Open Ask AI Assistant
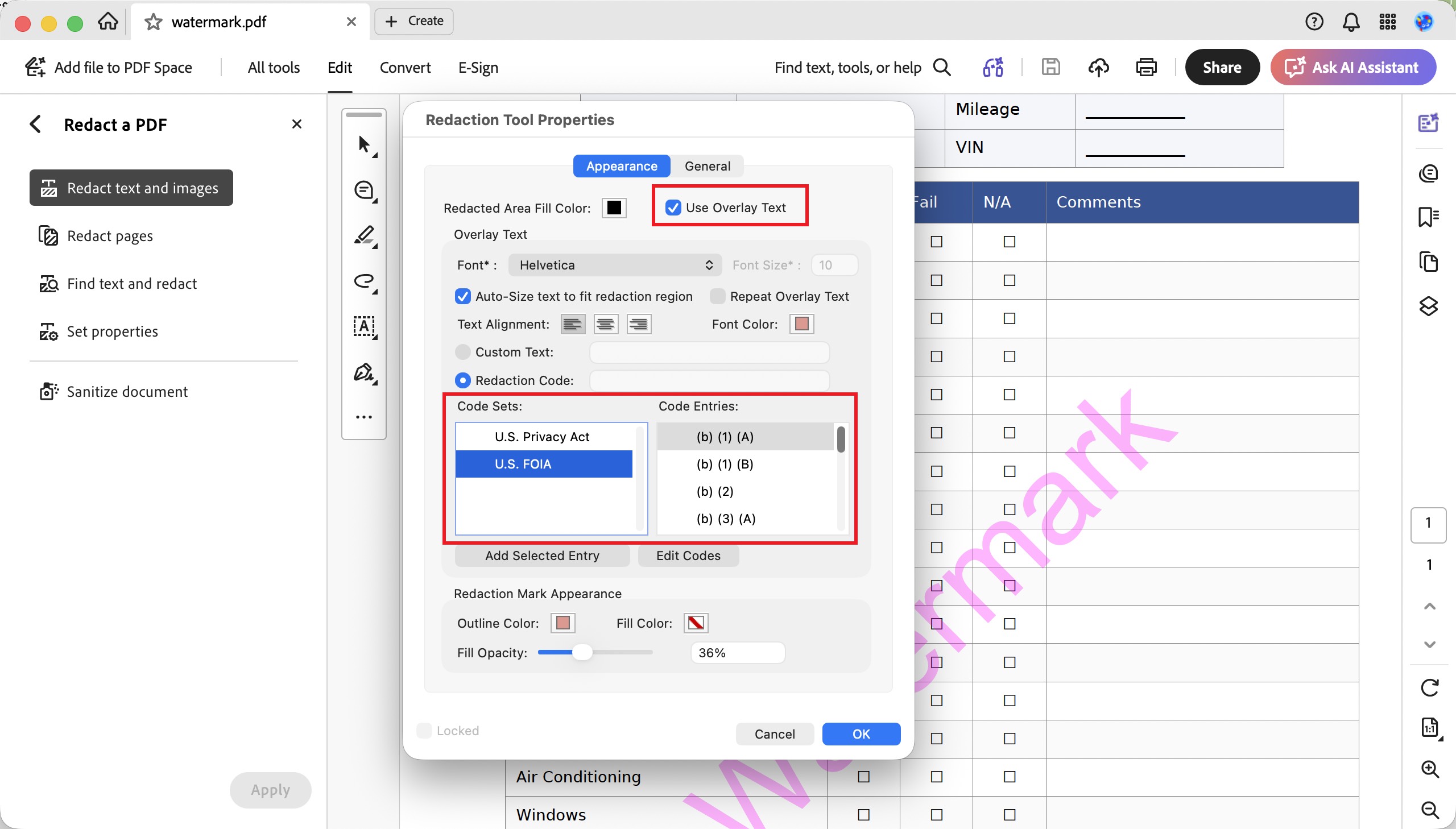 click(1353, 67)
